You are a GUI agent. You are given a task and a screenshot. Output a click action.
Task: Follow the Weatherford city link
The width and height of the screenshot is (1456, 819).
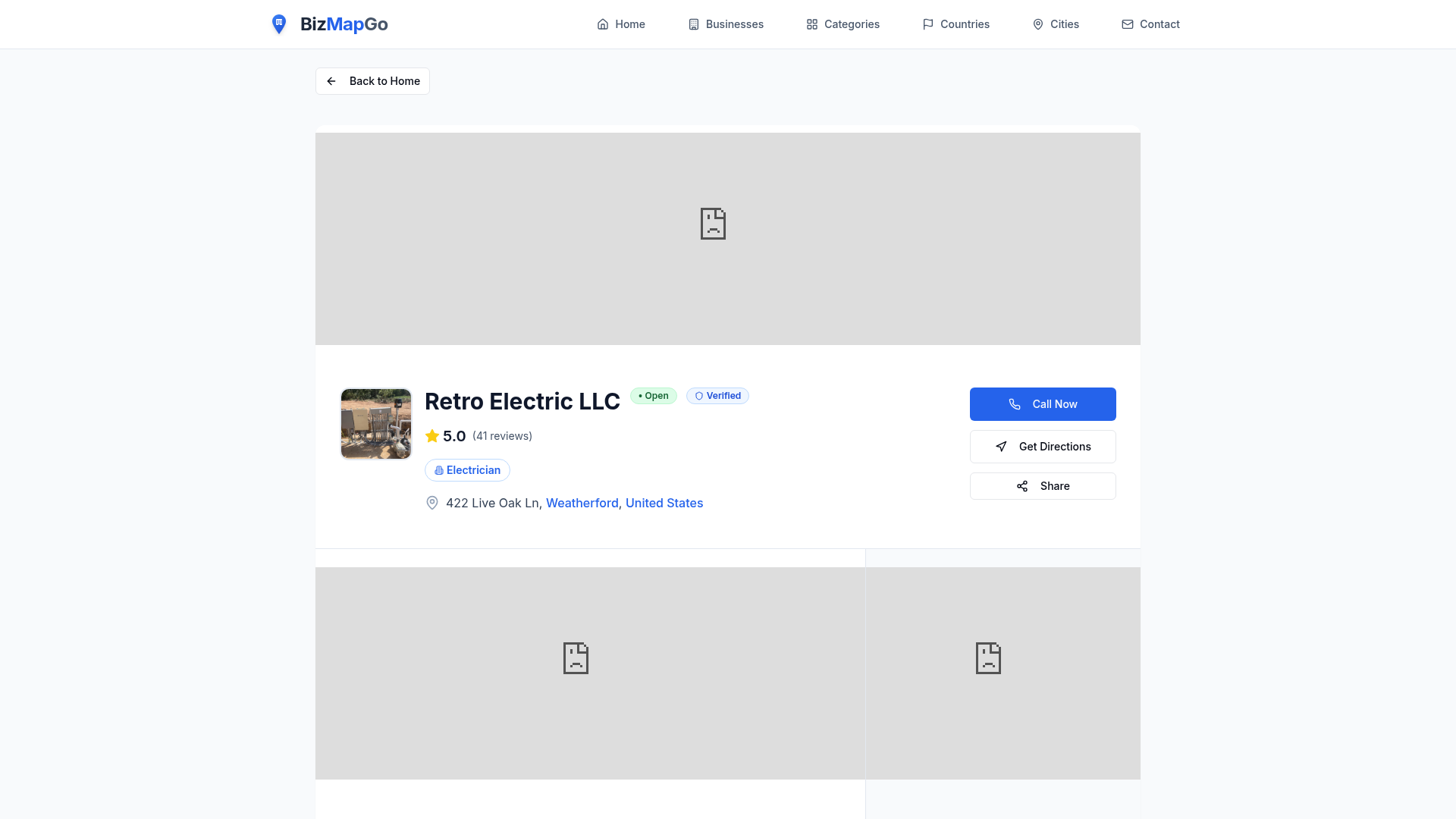(x=582, y=503)
